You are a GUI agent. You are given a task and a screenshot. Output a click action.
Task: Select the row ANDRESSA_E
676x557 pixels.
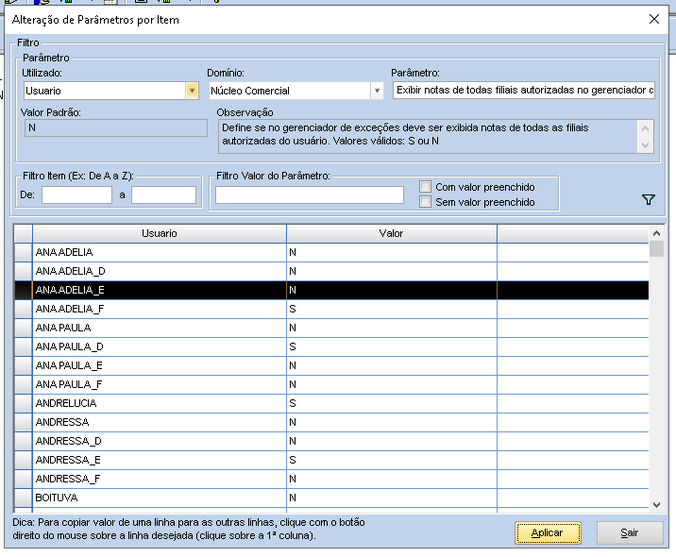[331, 460]
